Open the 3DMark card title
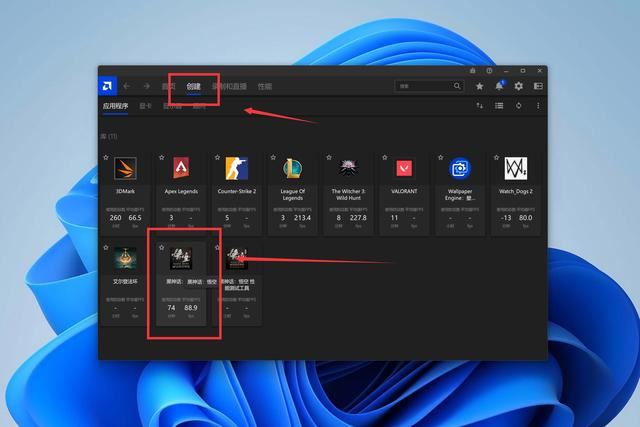This screenshot has width=640, height=427. [125, 191]
